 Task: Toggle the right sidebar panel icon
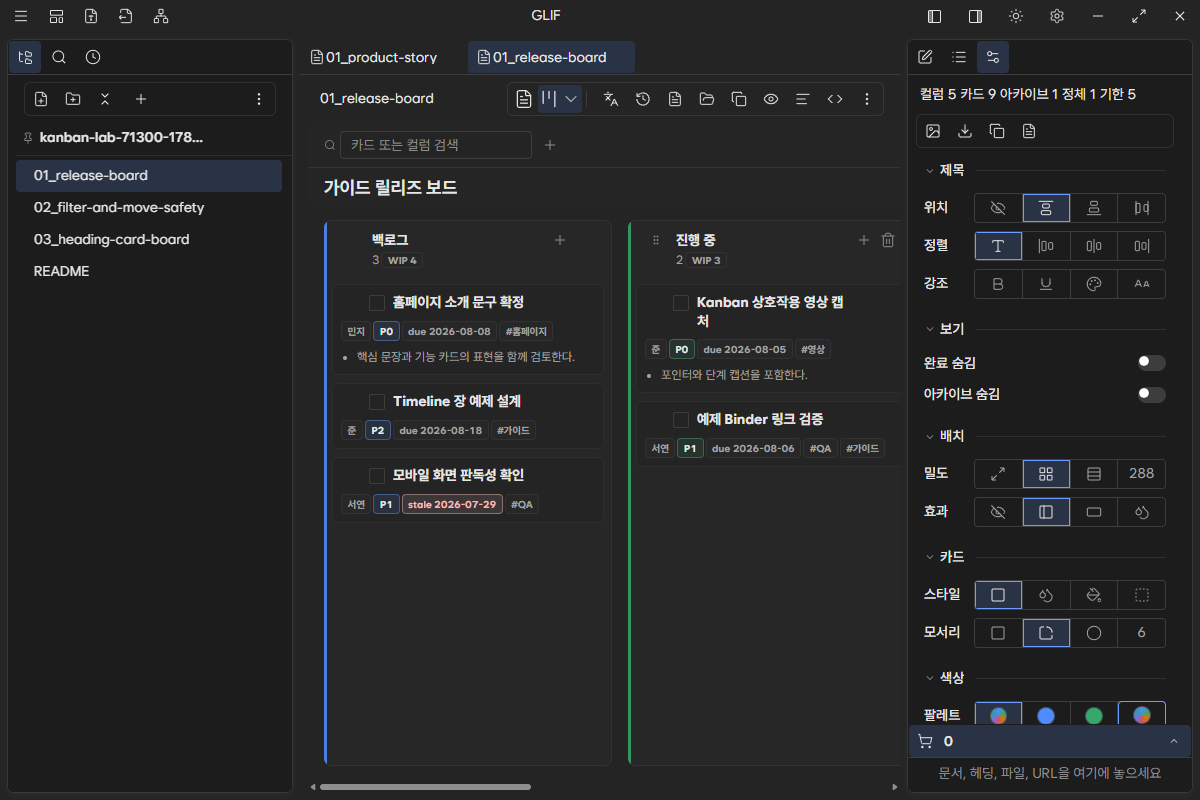[975, 16]
